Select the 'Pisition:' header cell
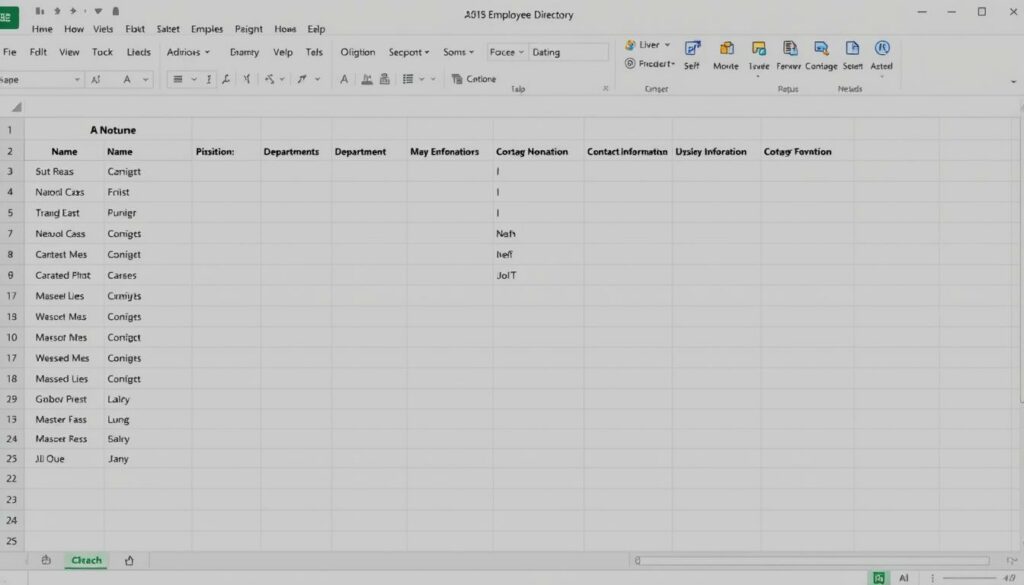The width and height of the screenshot is (1024, 585). [x=226, y=151]
